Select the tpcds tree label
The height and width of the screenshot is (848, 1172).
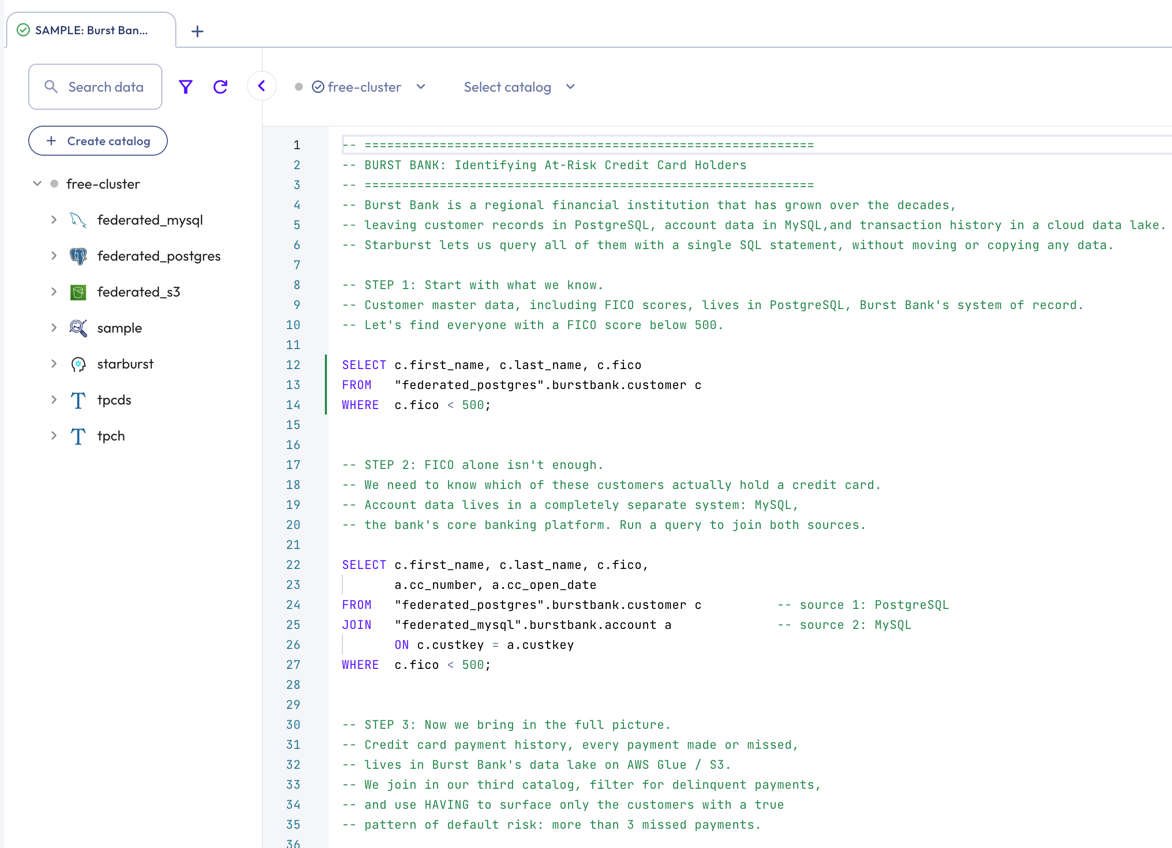coord(114,400)
